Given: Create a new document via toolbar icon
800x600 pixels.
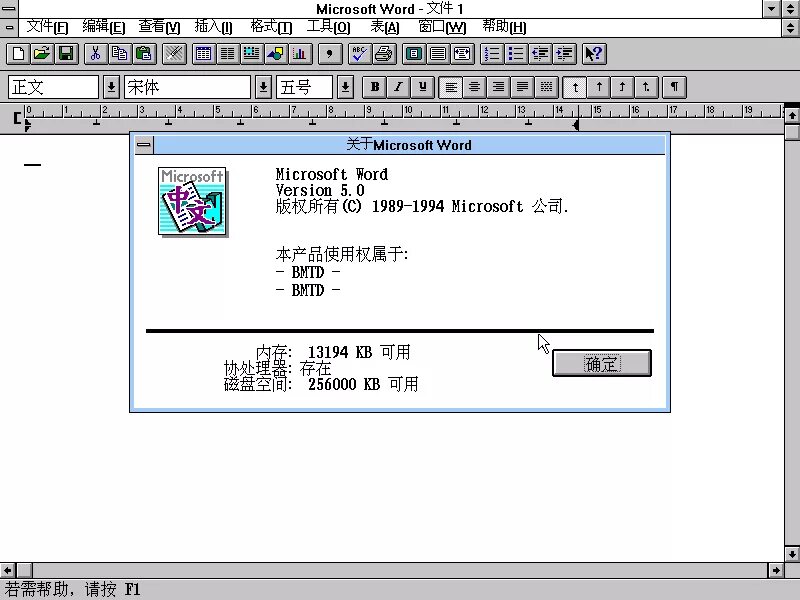Looking at the screenshot, I should click(x=18, y=54).
